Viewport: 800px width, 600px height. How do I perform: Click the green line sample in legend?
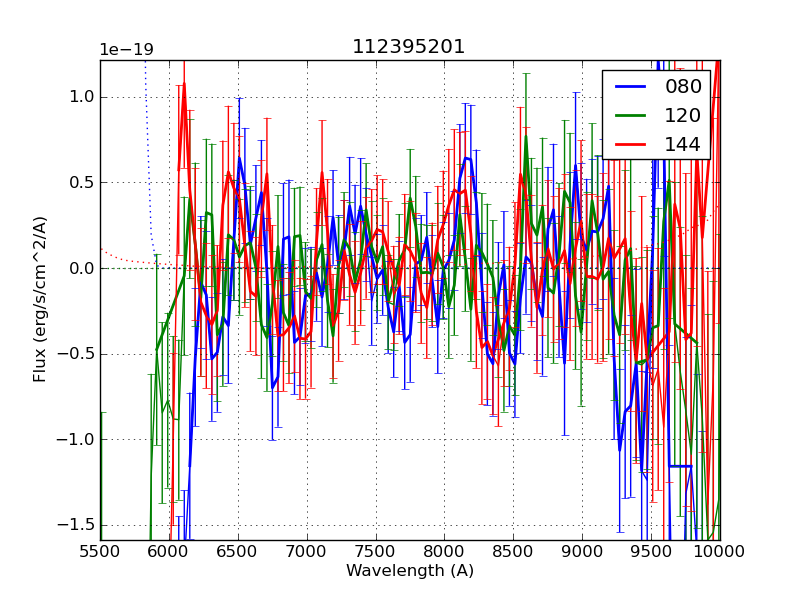tap(630, 116)
